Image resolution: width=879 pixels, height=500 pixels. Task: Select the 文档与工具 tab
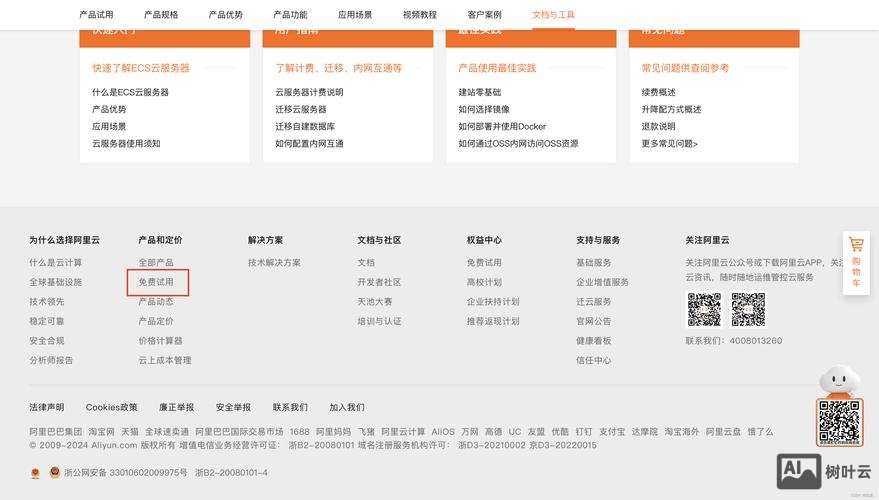tap(553, 15)
